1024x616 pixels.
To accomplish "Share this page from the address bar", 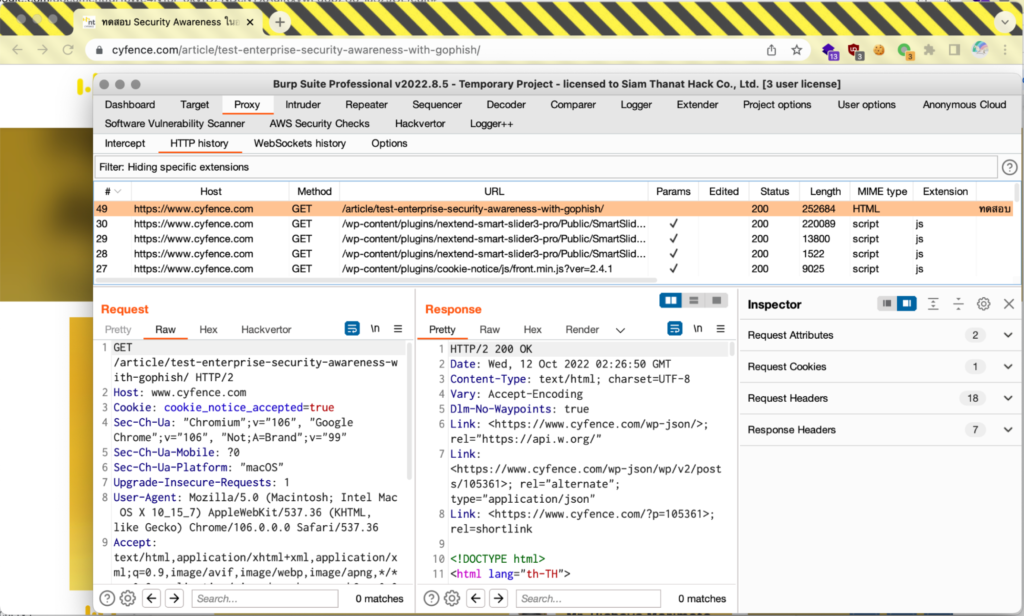I will pos(771,50).
